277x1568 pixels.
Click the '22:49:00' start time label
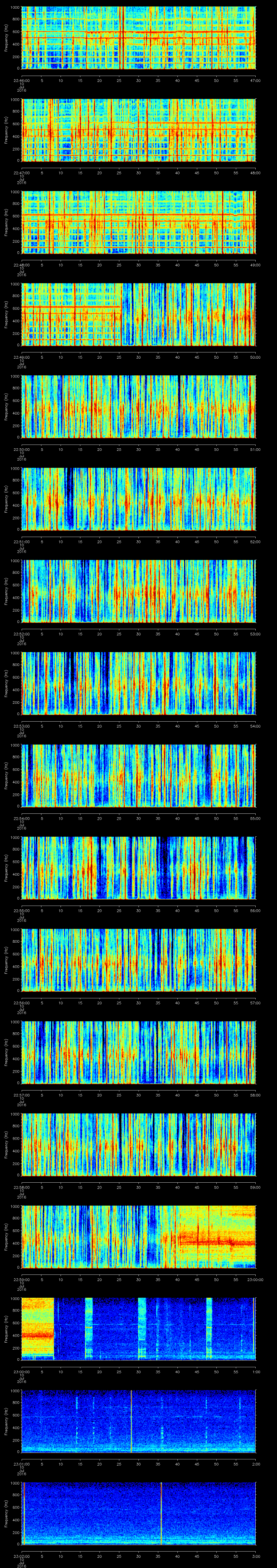[22, 357]
